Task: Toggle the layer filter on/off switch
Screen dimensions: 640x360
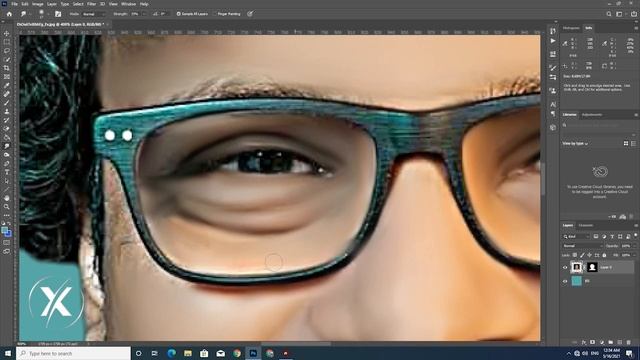Action: tap(636, 236)
